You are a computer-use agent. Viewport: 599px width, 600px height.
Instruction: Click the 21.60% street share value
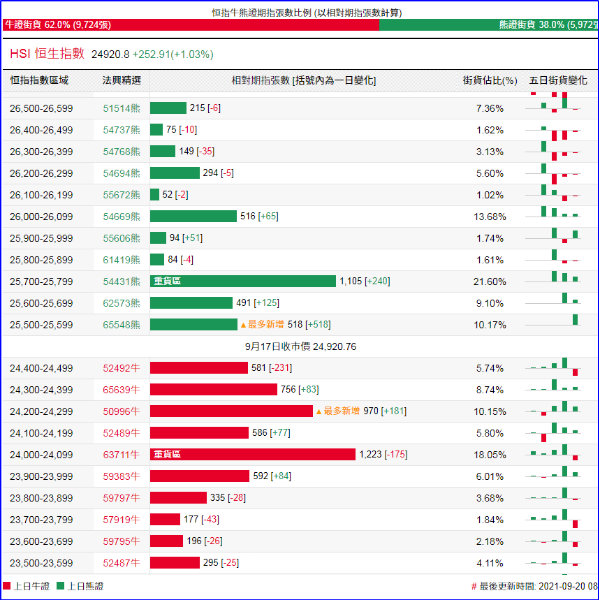click(490, 282)
